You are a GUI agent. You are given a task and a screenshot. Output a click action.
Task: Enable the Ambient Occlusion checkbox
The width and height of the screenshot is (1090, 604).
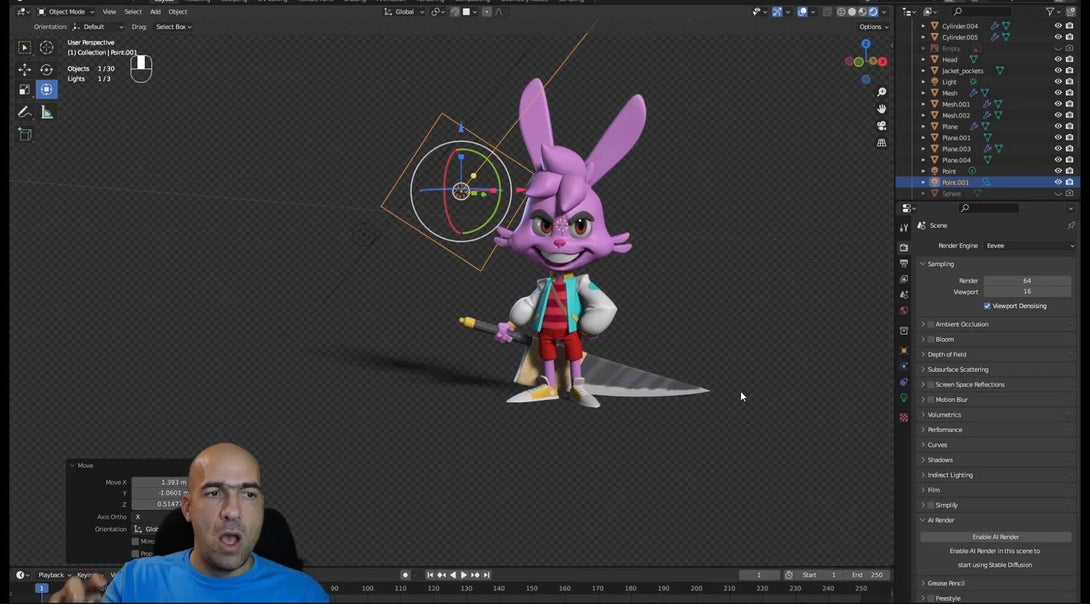coord(931,325)
